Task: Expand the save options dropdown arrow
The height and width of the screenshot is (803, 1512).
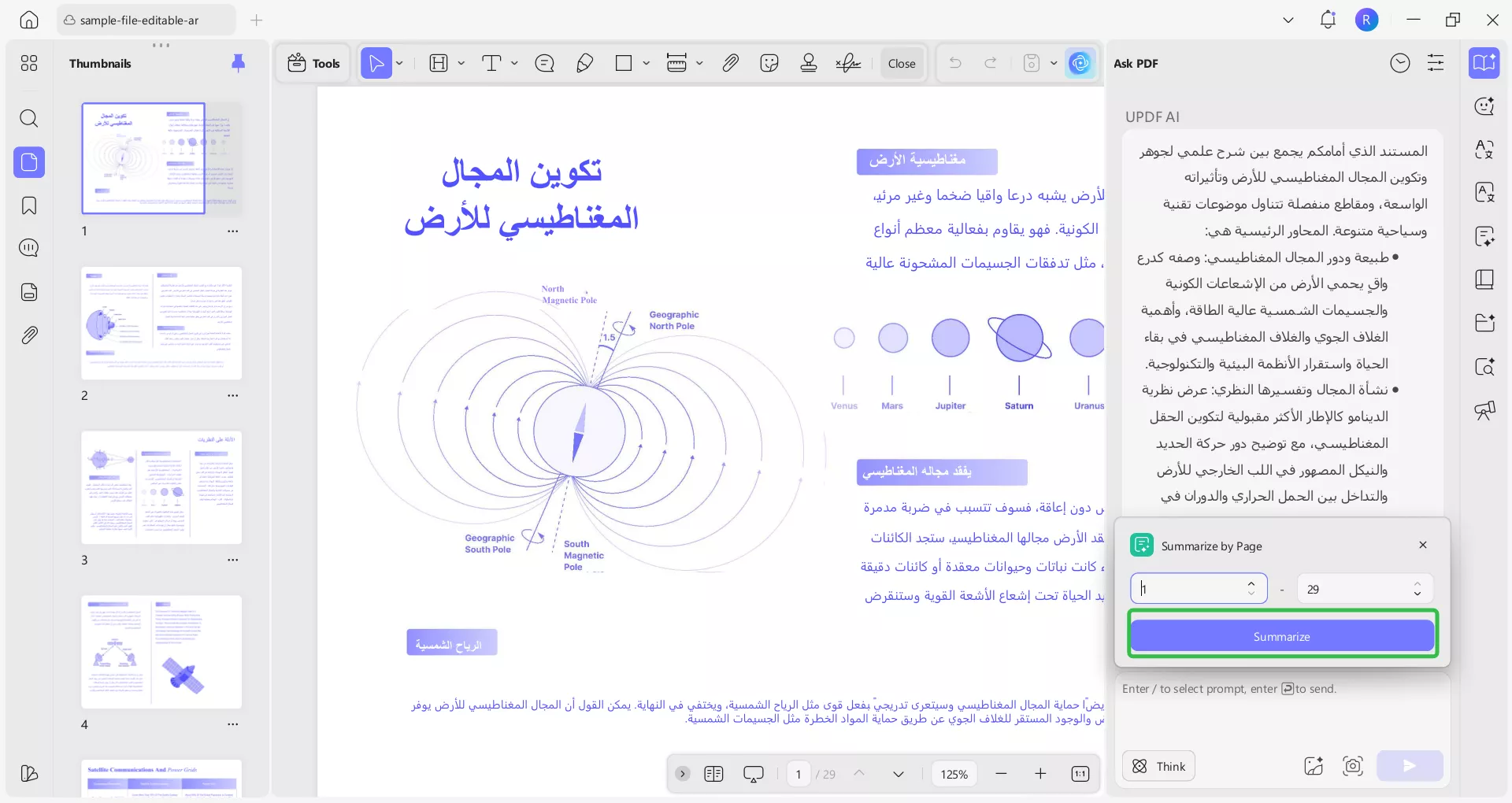Action: pyautogui.click(x=1054, y=63)
